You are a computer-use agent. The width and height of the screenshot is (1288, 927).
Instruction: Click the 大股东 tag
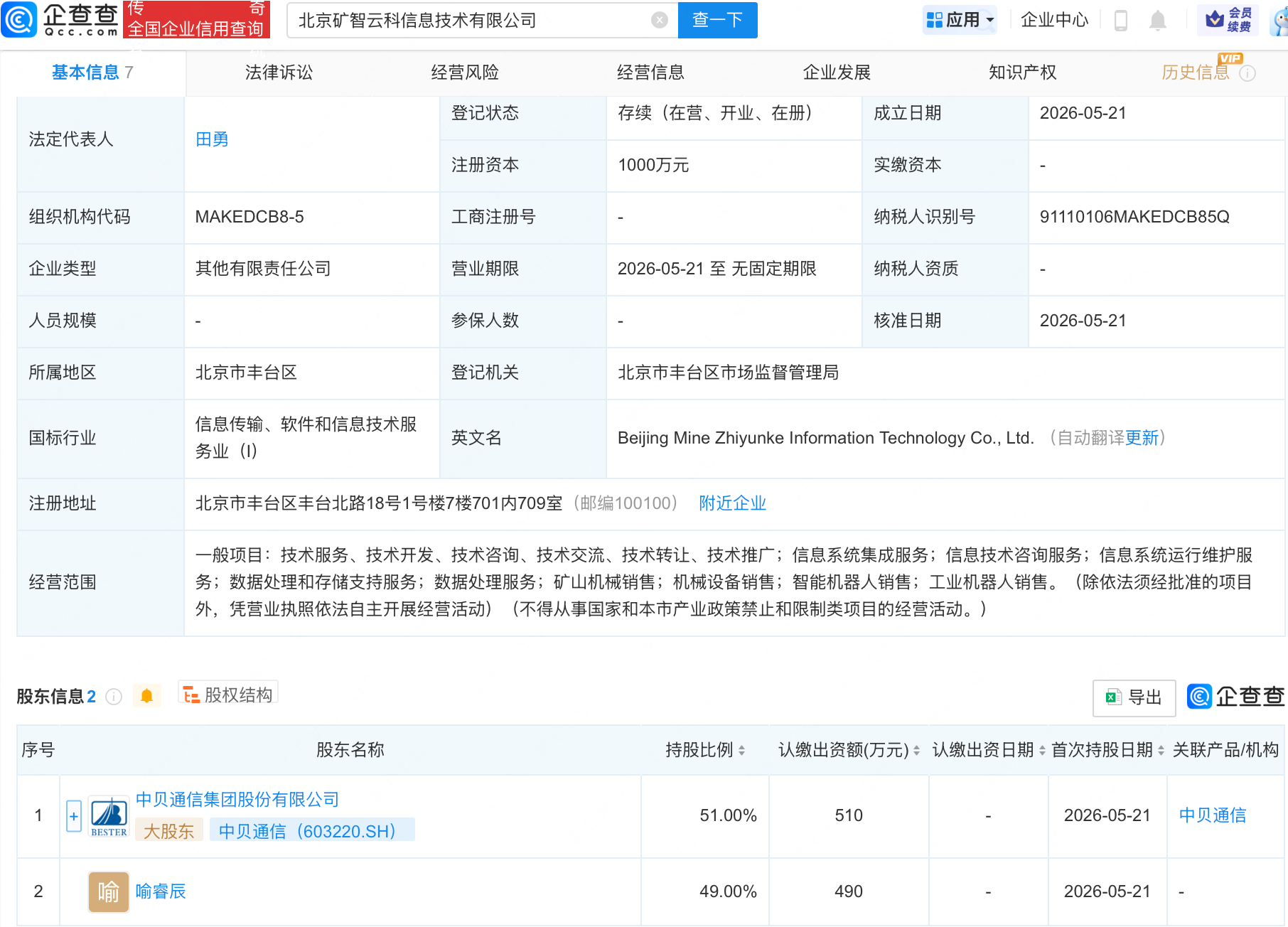click(x=169, y=830)
